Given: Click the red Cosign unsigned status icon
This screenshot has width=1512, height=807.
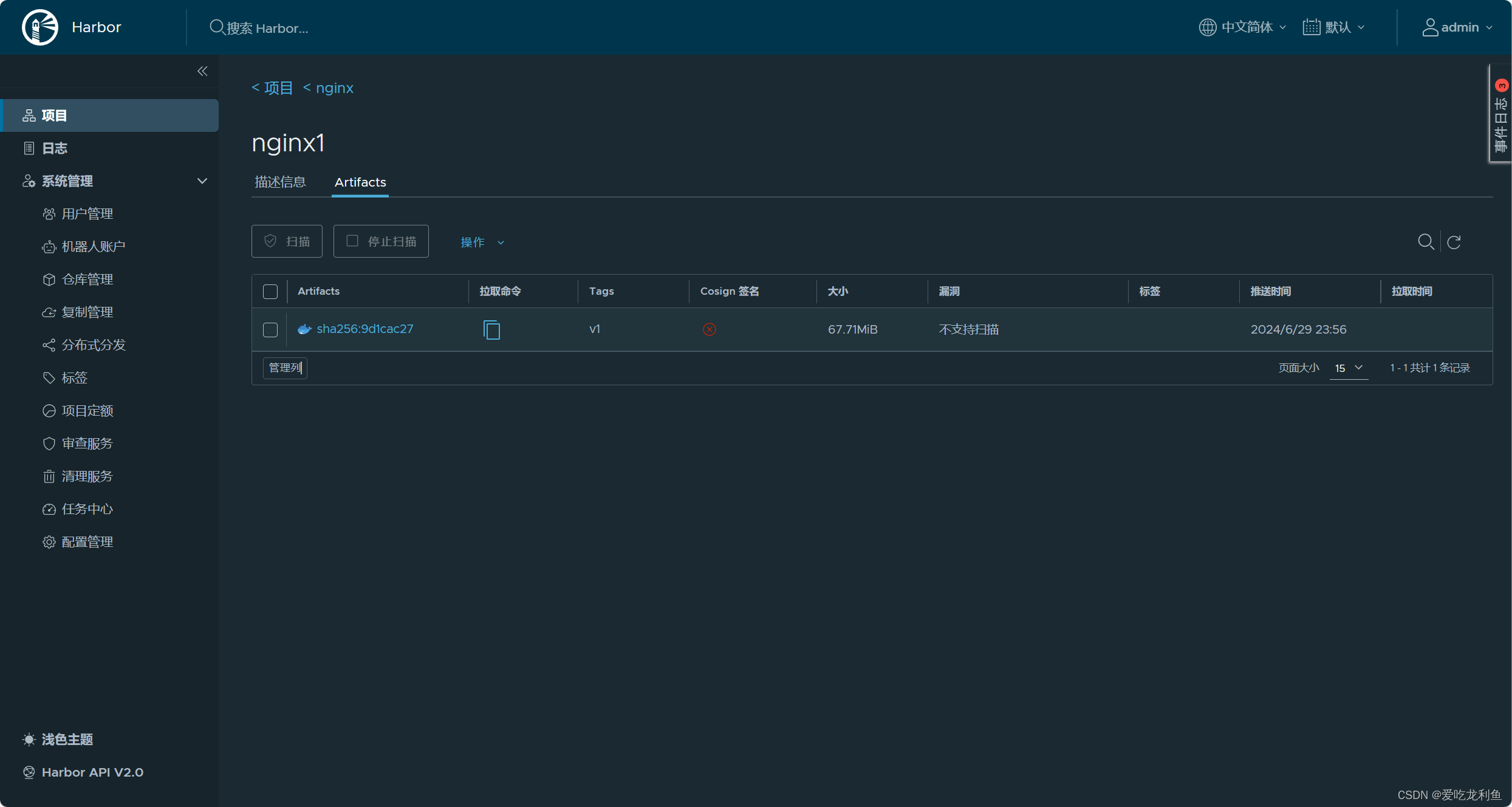Looking at the screenshot, I should pos(709,329).
